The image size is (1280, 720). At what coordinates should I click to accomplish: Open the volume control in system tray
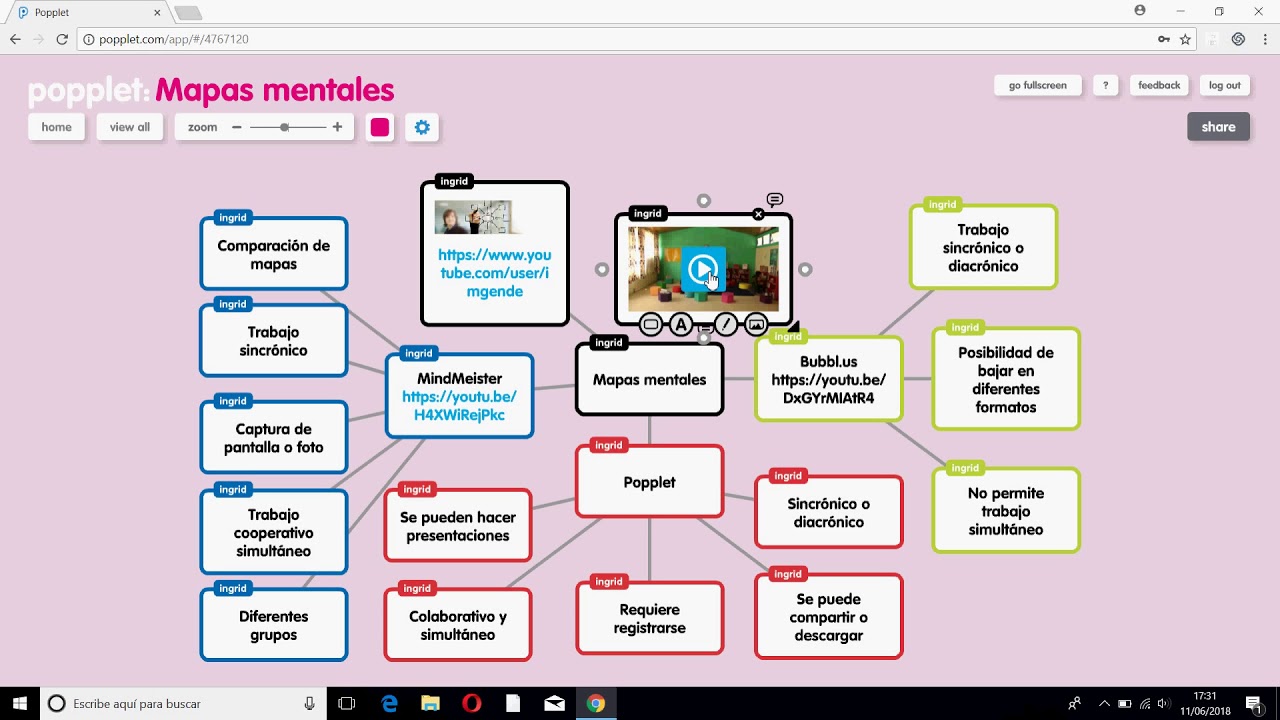pos(1162,703)
